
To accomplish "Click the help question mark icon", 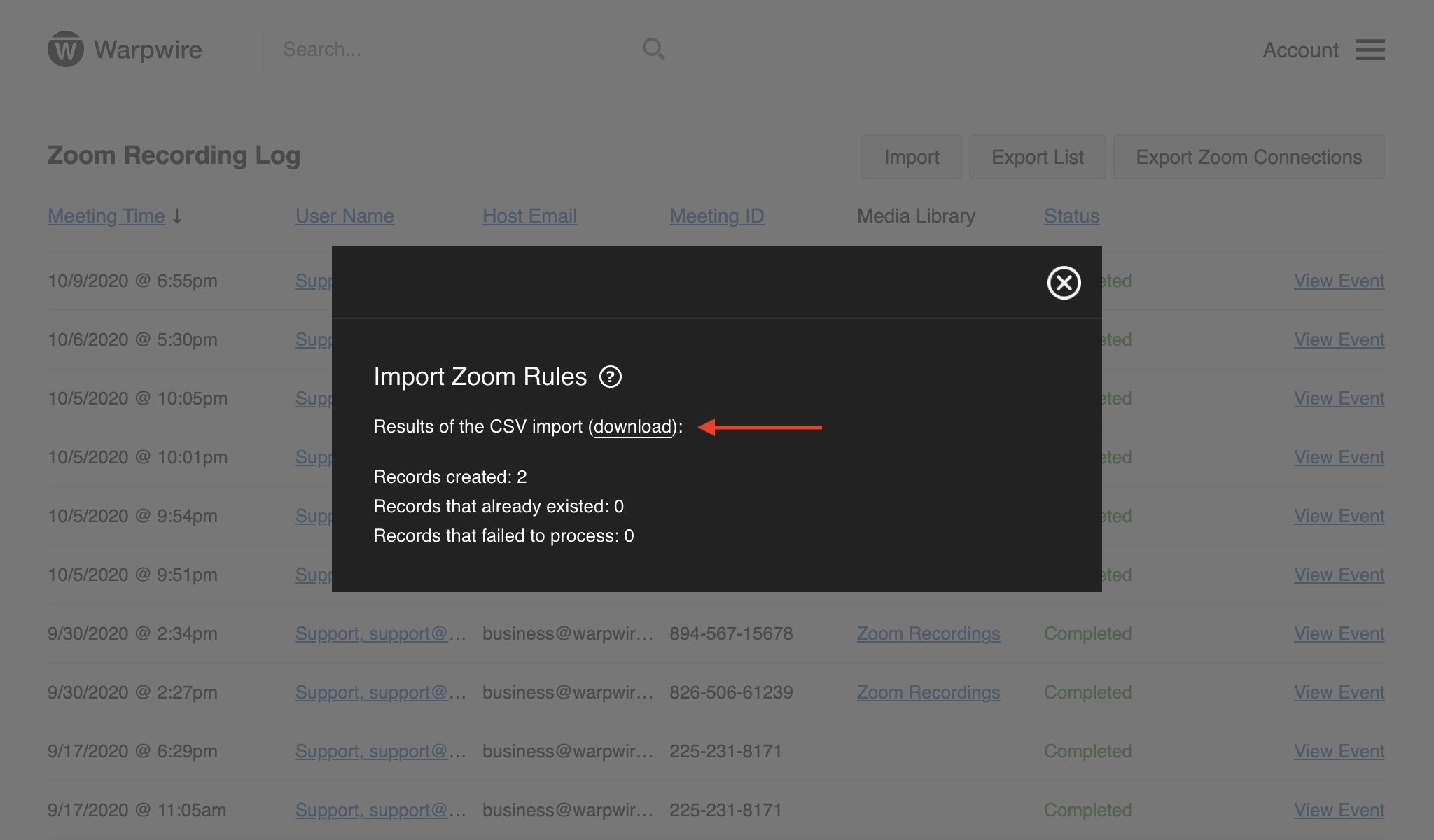I will coord(610,377).
